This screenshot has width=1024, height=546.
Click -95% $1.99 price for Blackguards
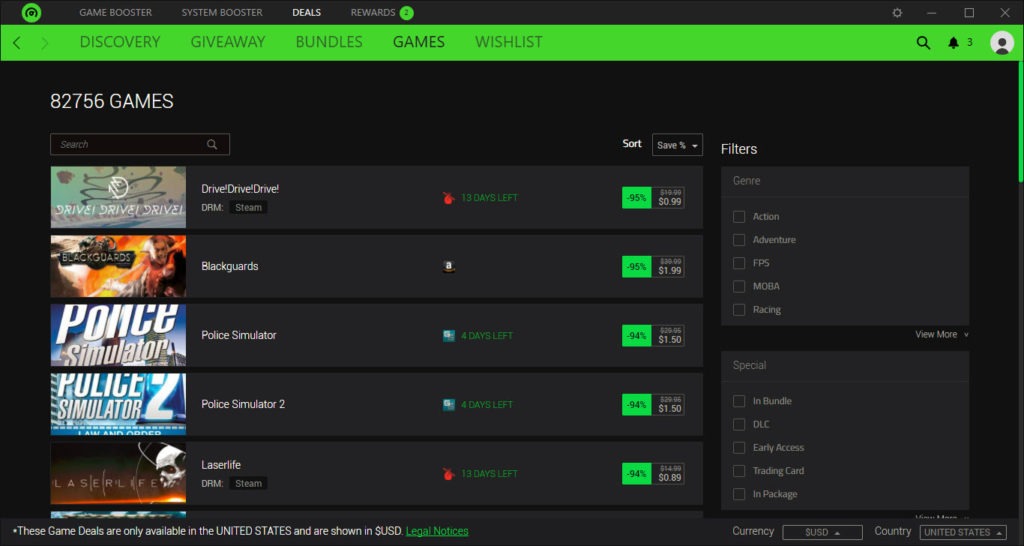(x=653, y=266)
